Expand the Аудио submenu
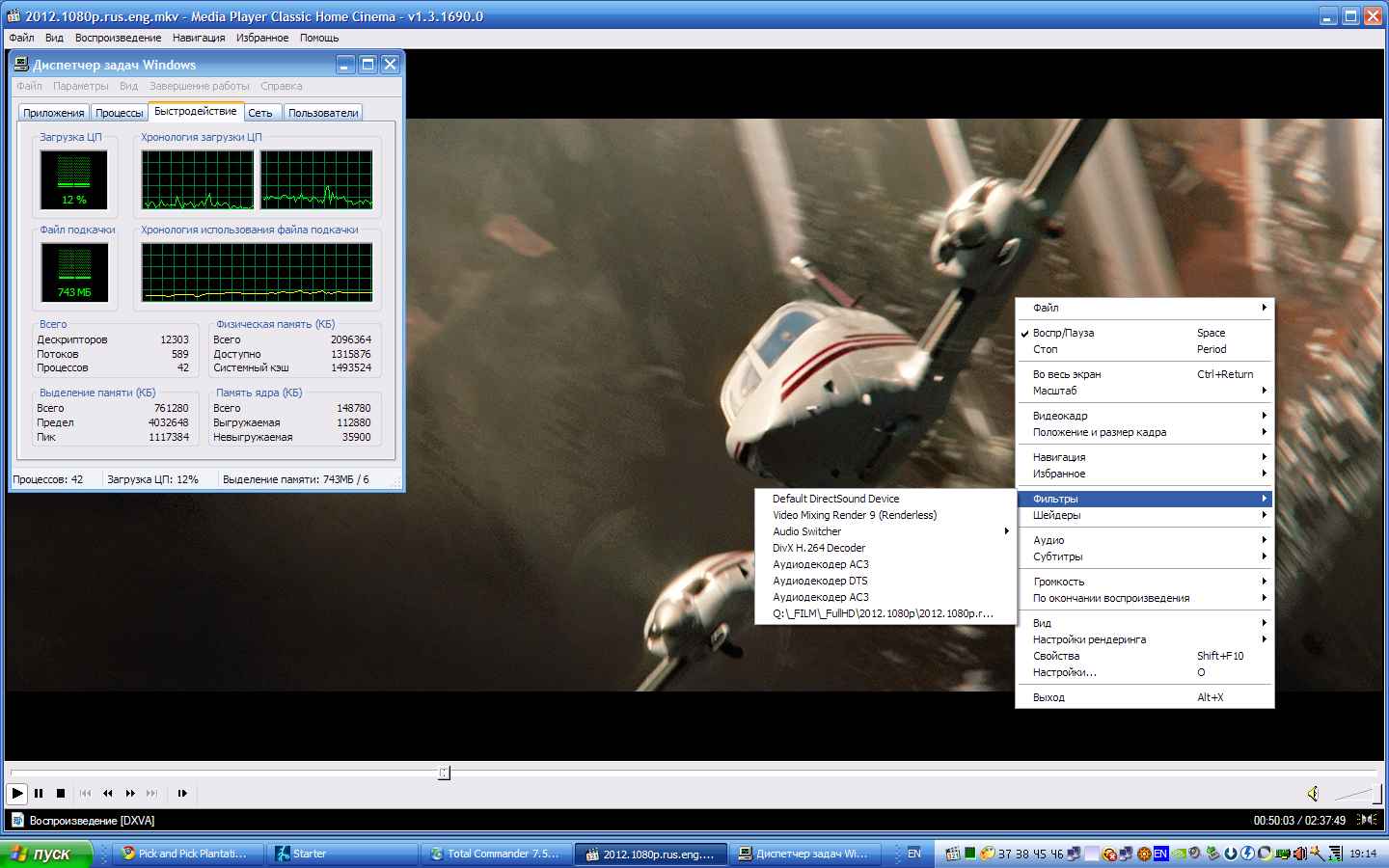Image resolution: width=1389 pixels, height=868 pixels. coord(1145,540)
